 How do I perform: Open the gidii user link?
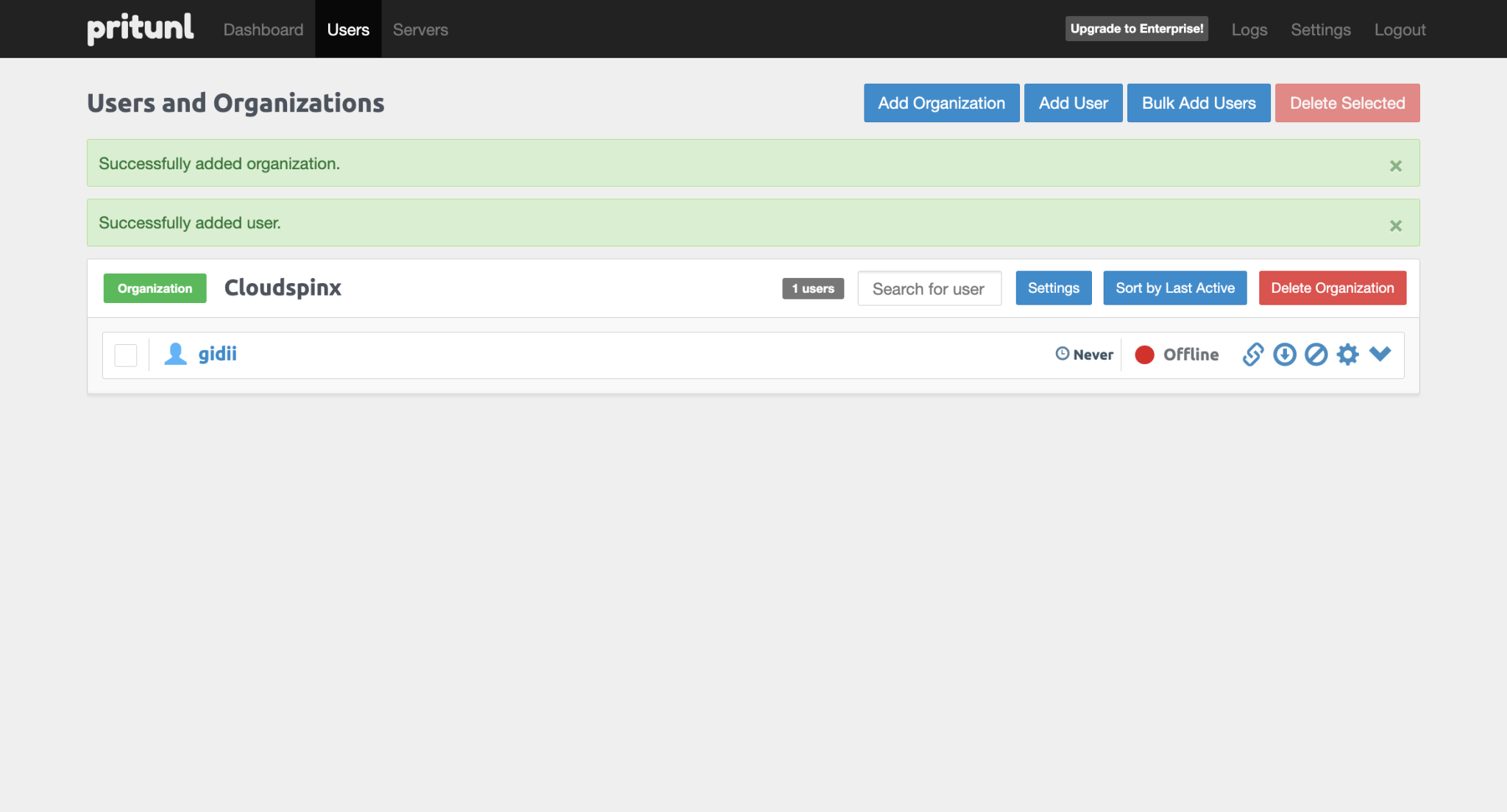(x=218, y=354)
